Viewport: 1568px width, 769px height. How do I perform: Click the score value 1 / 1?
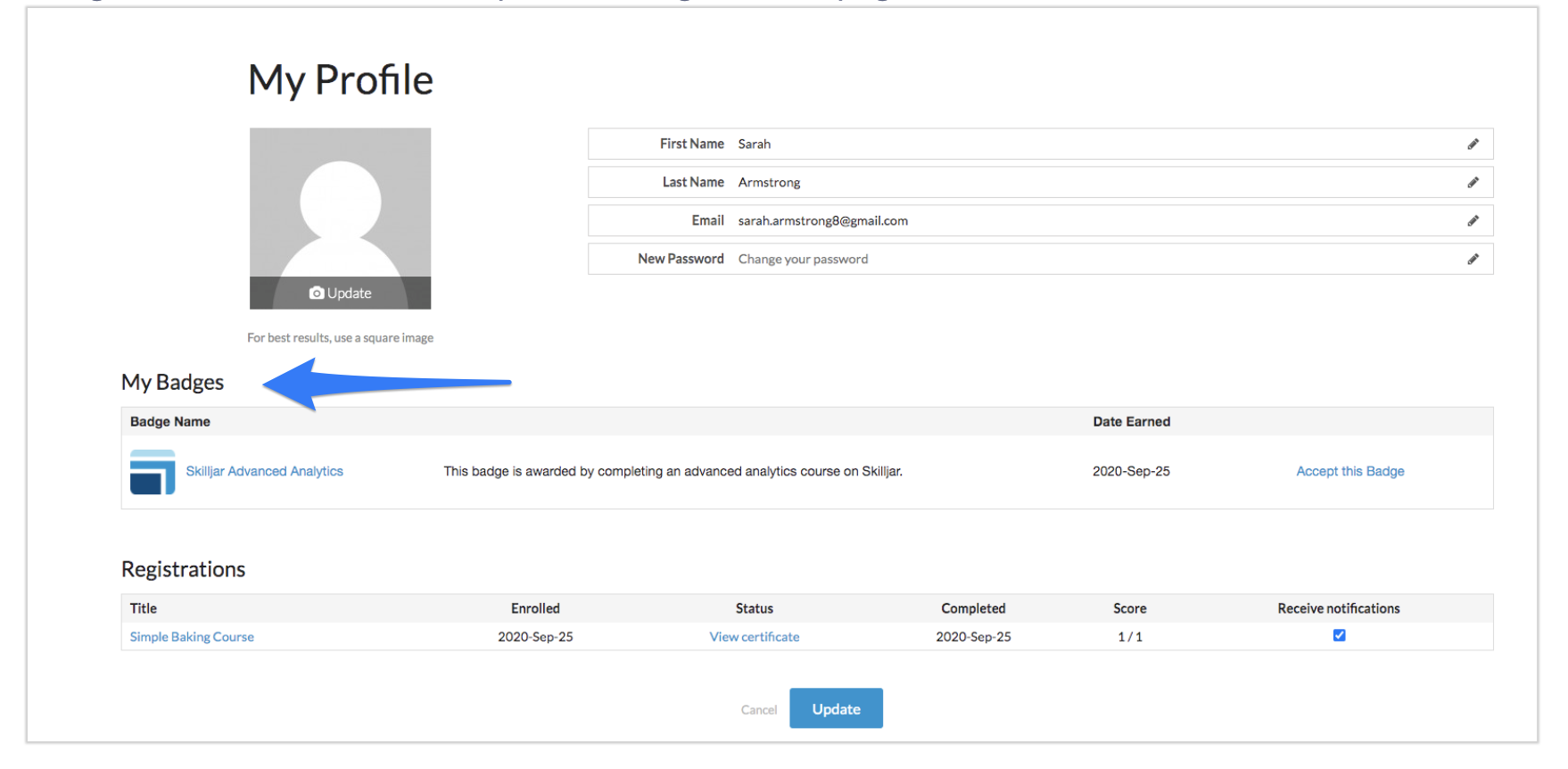[1130, 637]
